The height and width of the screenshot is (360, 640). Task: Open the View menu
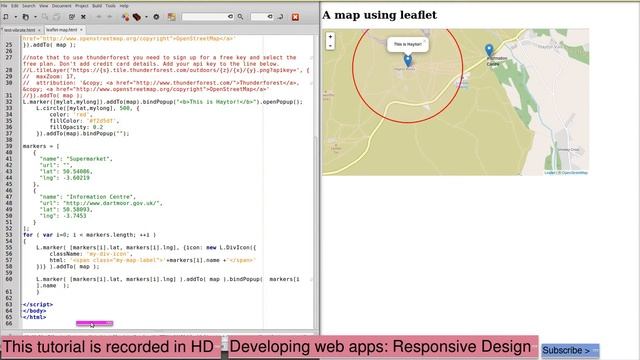pos(43,6)
